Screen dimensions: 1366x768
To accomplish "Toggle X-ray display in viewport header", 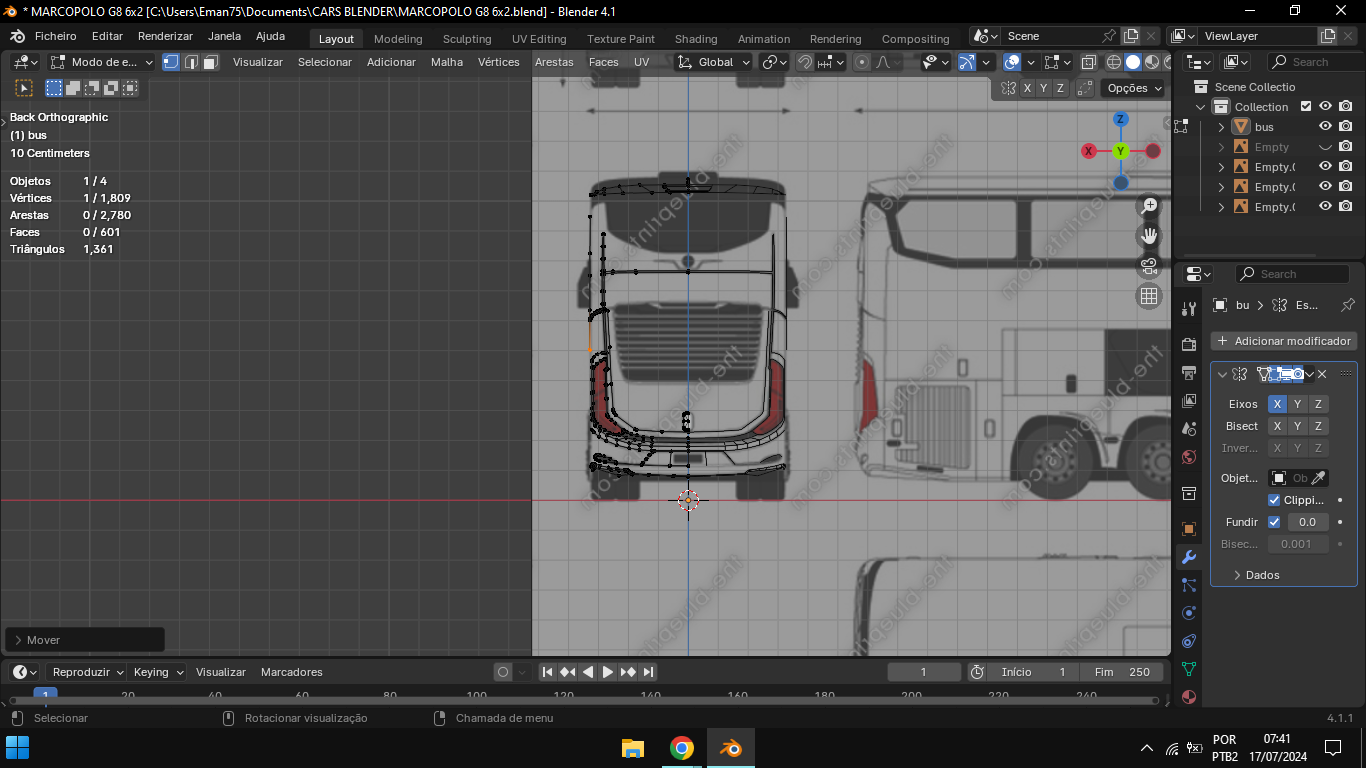I will [1089, 62].
